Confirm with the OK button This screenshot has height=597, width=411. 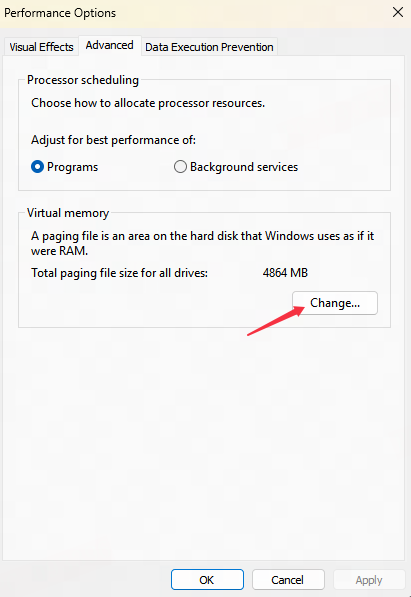pos(207,580)
